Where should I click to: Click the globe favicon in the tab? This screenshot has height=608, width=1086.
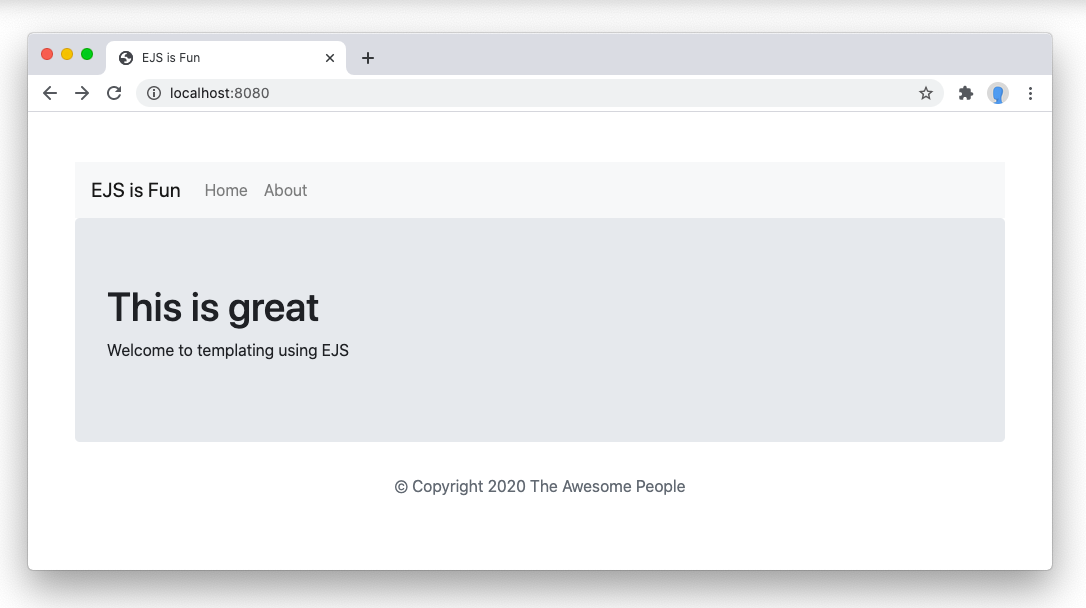click(126, 58)
